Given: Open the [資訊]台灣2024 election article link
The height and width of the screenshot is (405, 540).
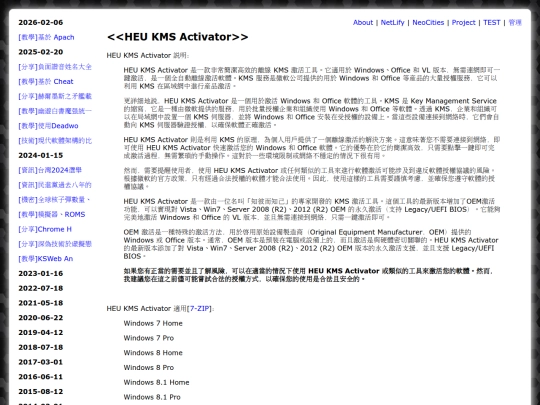Looking at the screenshot, I should tap(50, 170).
